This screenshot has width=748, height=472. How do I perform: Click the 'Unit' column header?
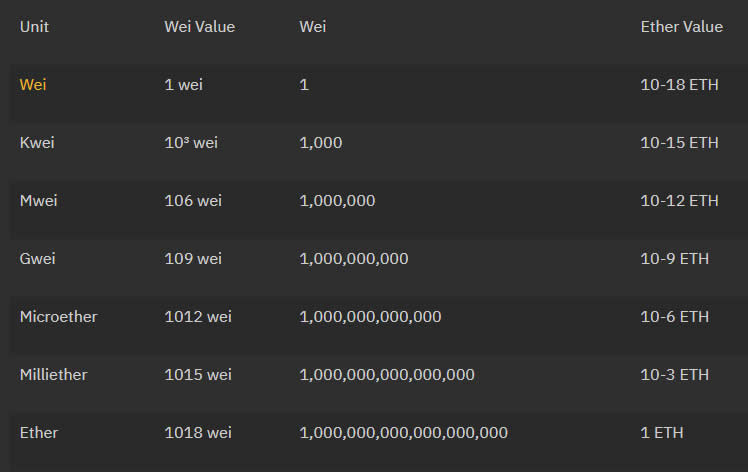[34, 27]
